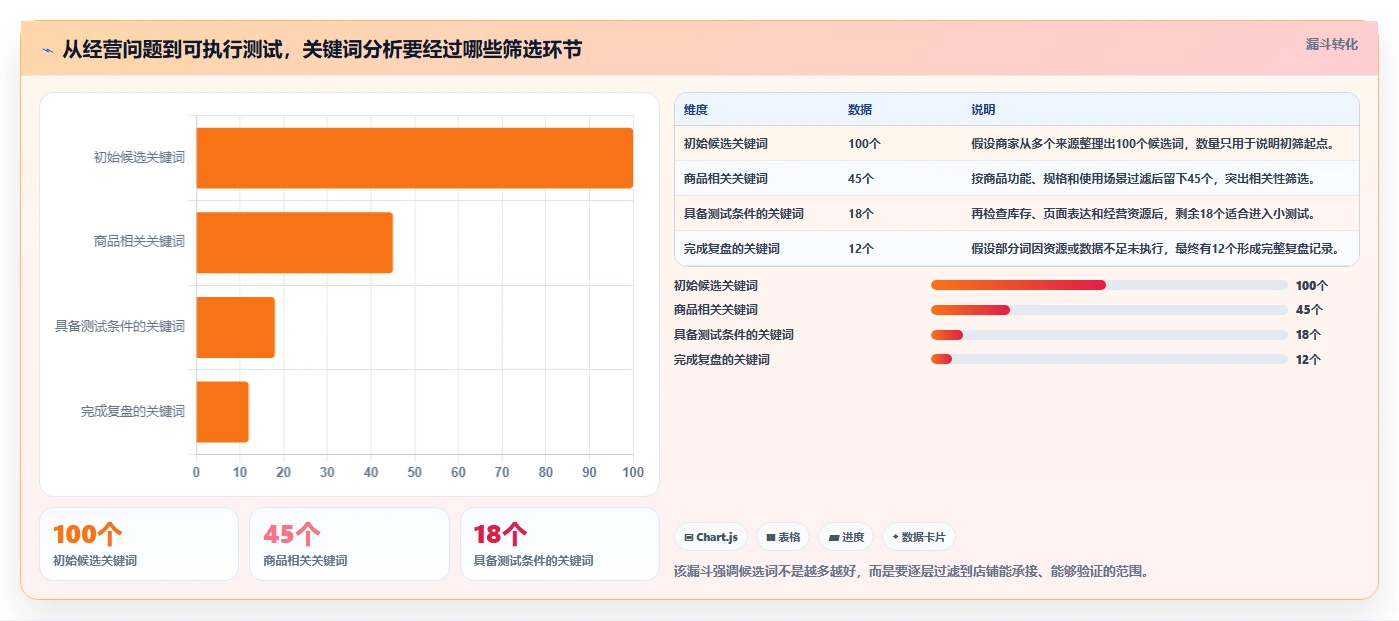Click the lightning icon beside the page title
Screen dimensions: 1399x621
pyautogui.click(x=48, y=50)
